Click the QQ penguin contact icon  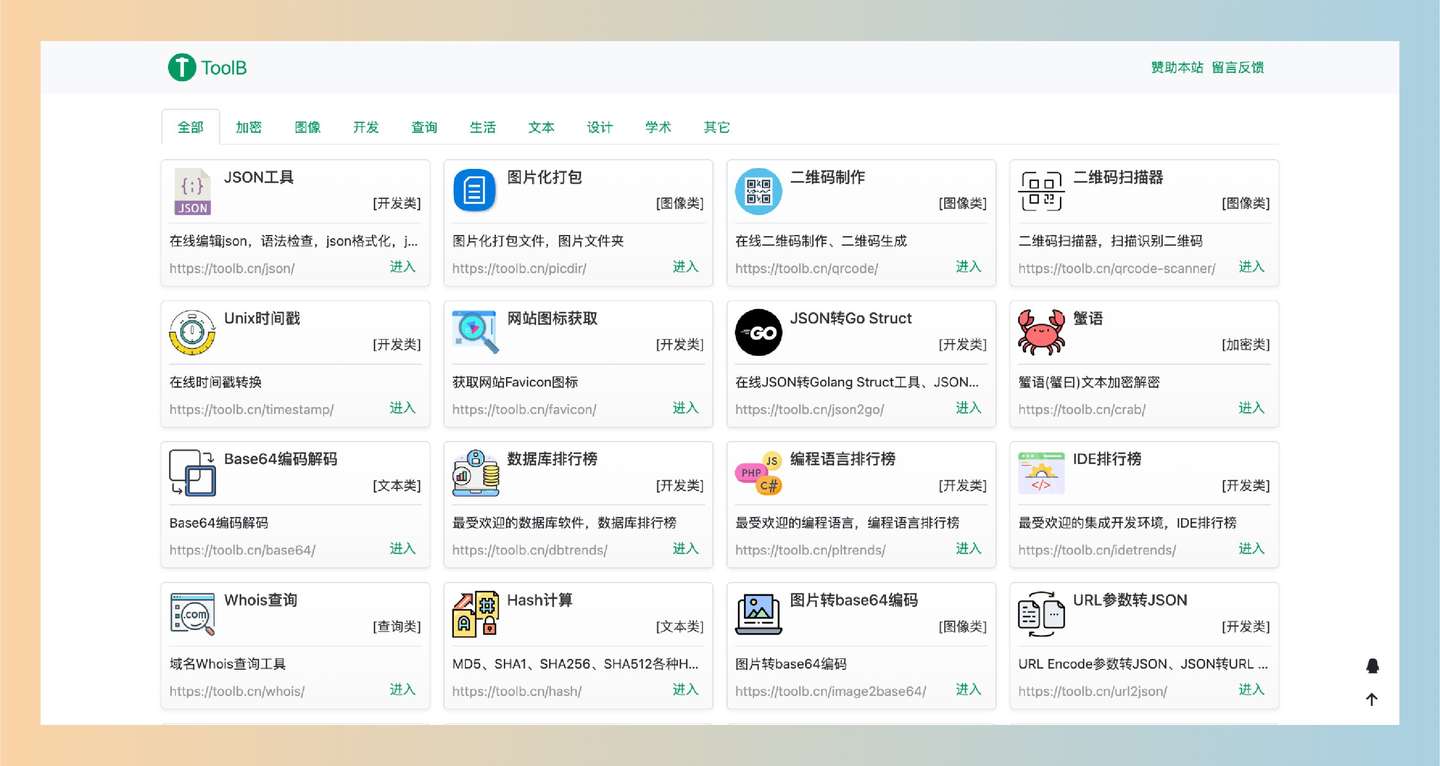(1372, 666)
